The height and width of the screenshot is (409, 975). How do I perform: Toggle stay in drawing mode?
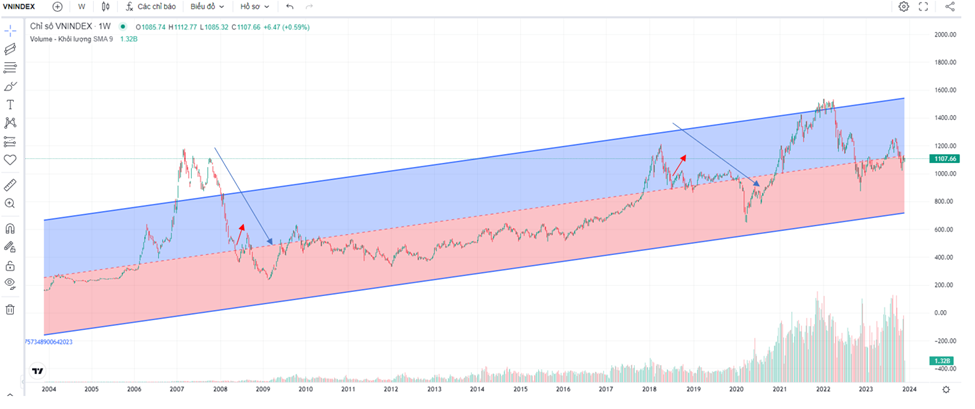point(10,247)
